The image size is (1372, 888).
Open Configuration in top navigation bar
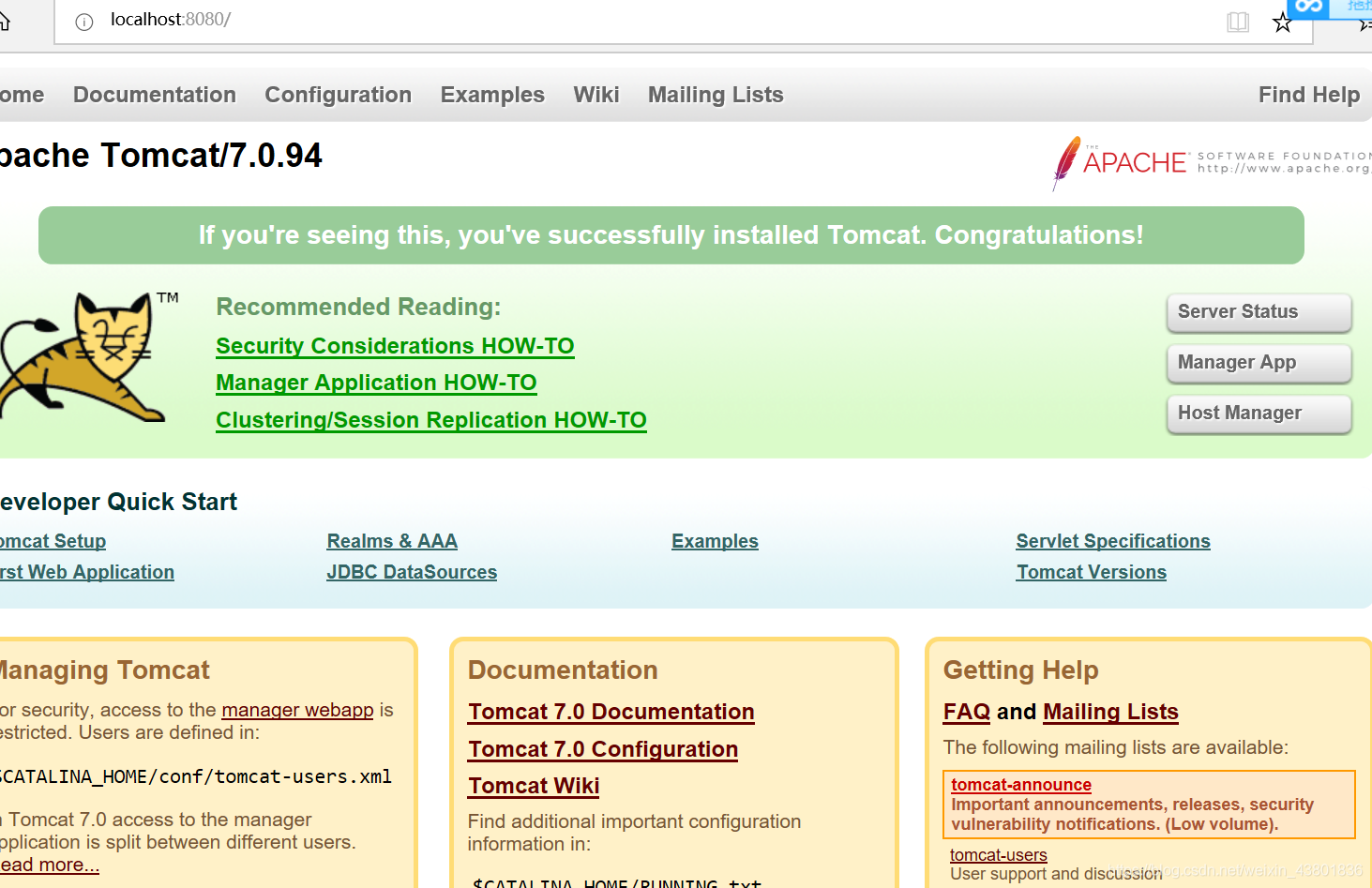point(338,95)
